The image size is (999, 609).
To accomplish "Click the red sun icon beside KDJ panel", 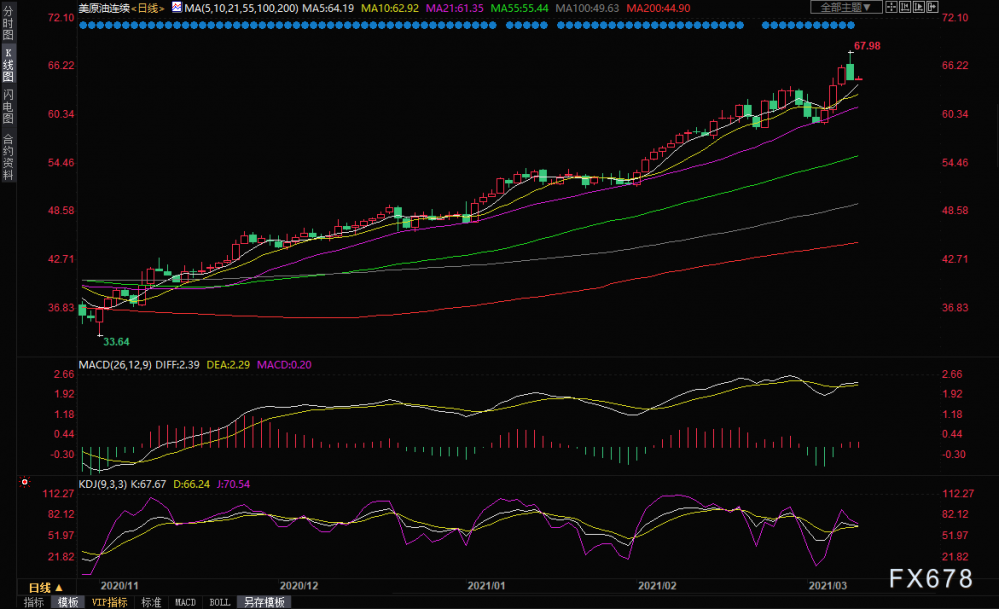I will [25, 482].
